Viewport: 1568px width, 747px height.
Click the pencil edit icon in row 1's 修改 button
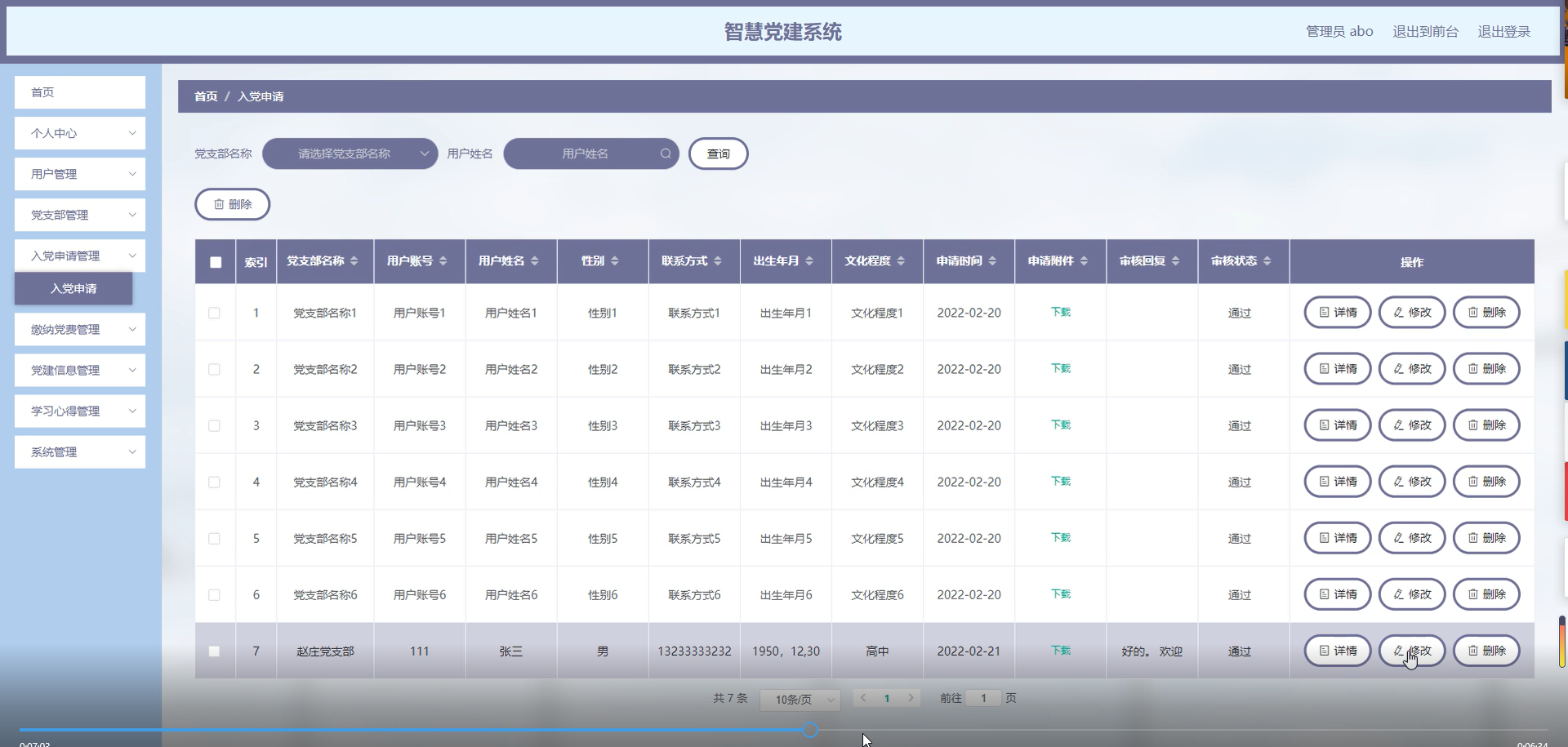click(x=1397, y=312)
